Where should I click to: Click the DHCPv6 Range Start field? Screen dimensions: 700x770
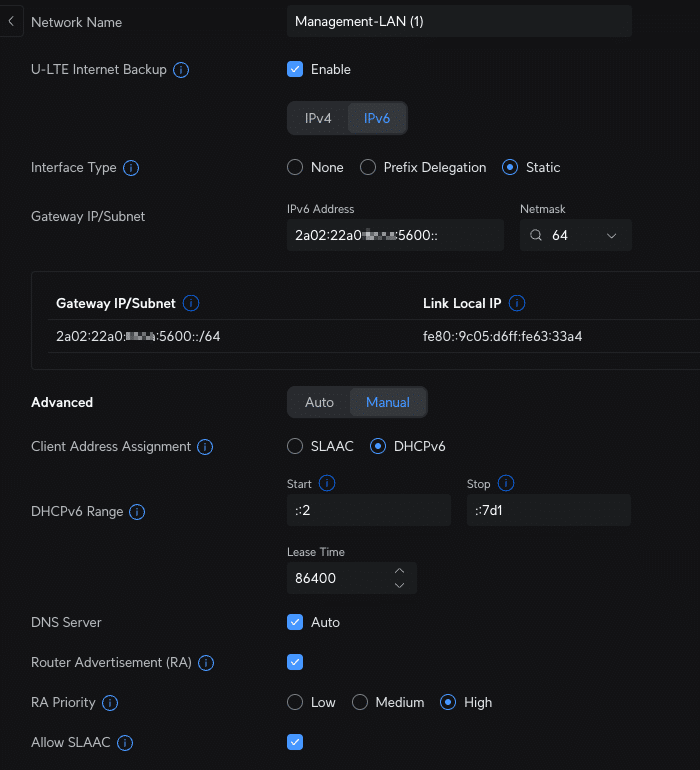point(368,510)
